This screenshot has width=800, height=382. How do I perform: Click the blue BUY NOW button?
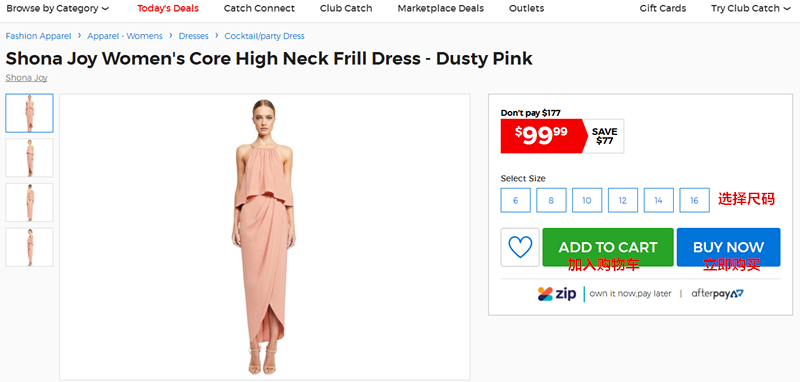click(x=729, y=247)
